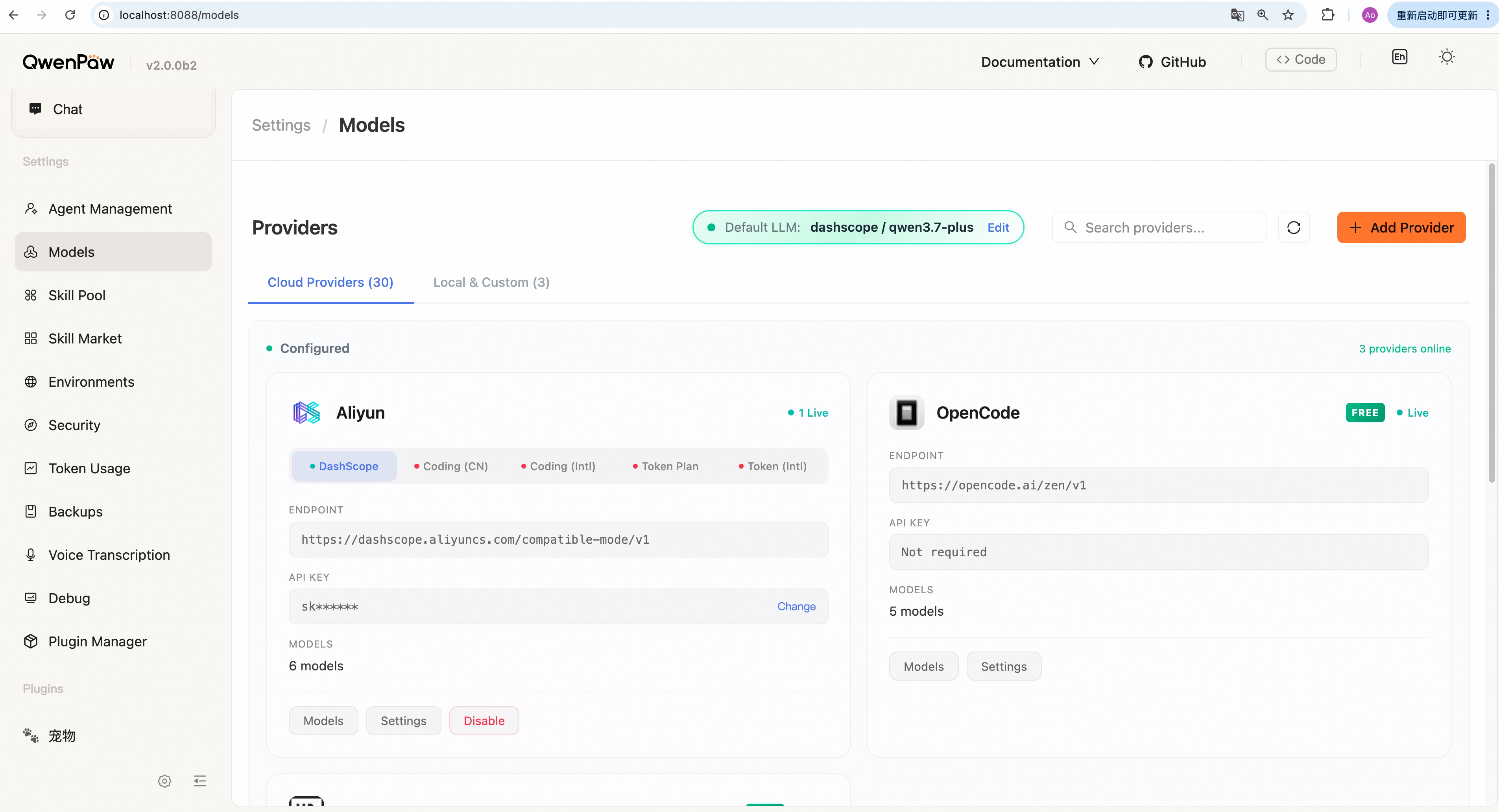The width and height of the screenshot is (1499, 812).
Task: Open sidebar settings gear icon
Action: [x=165, y=781]
